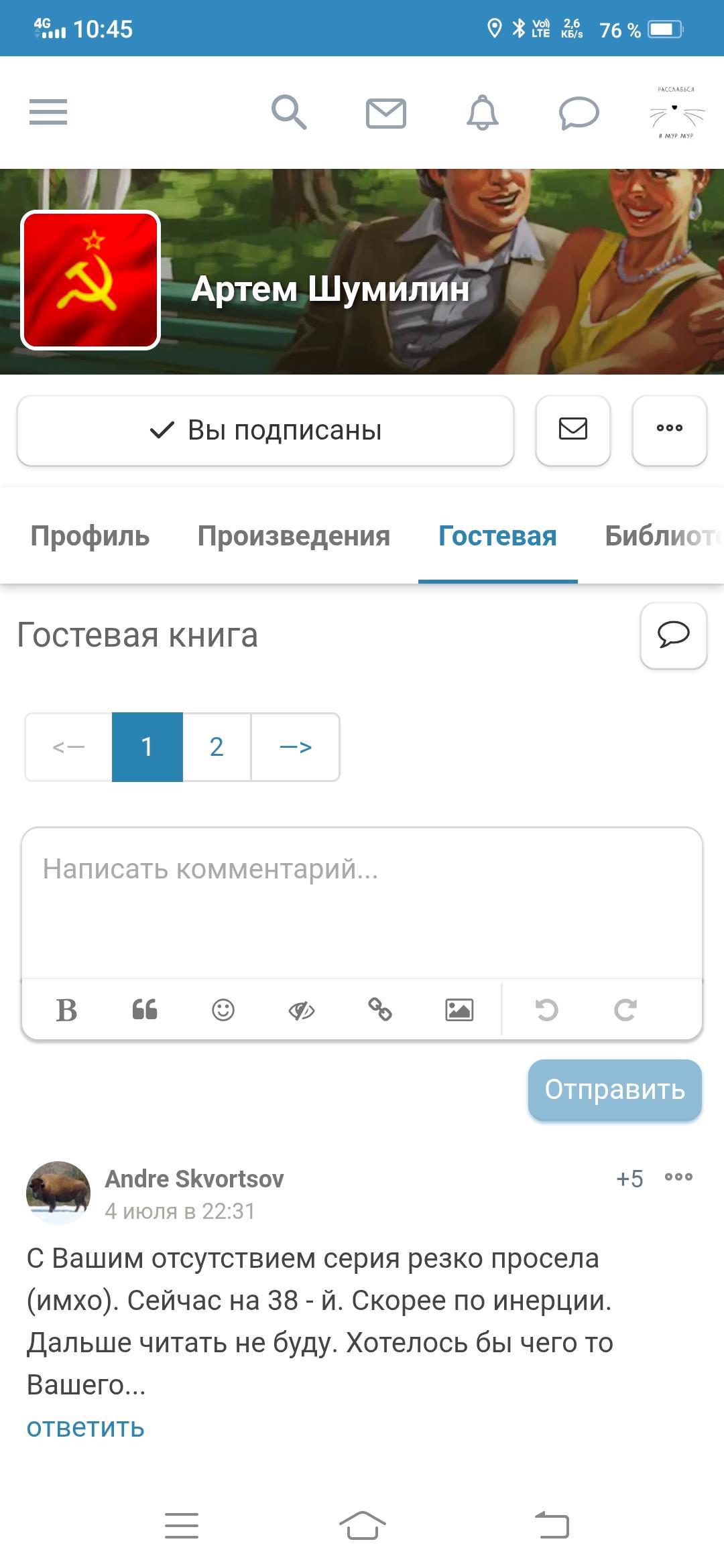Open notifications bell icon

482,113
